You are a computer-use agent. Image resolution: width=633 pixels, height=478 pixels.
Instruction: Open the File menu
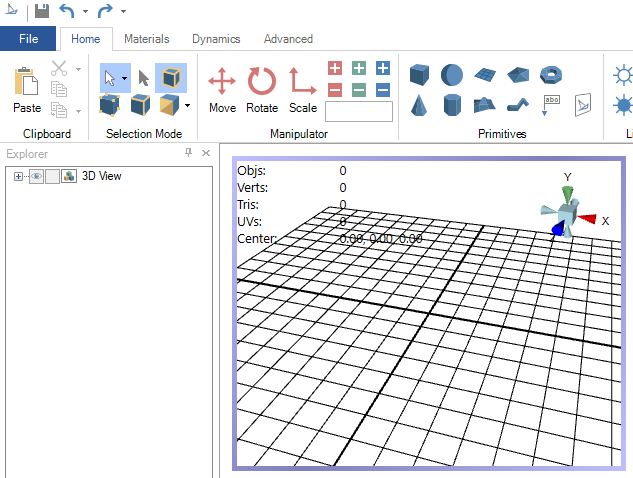click(x=28, y=39)
